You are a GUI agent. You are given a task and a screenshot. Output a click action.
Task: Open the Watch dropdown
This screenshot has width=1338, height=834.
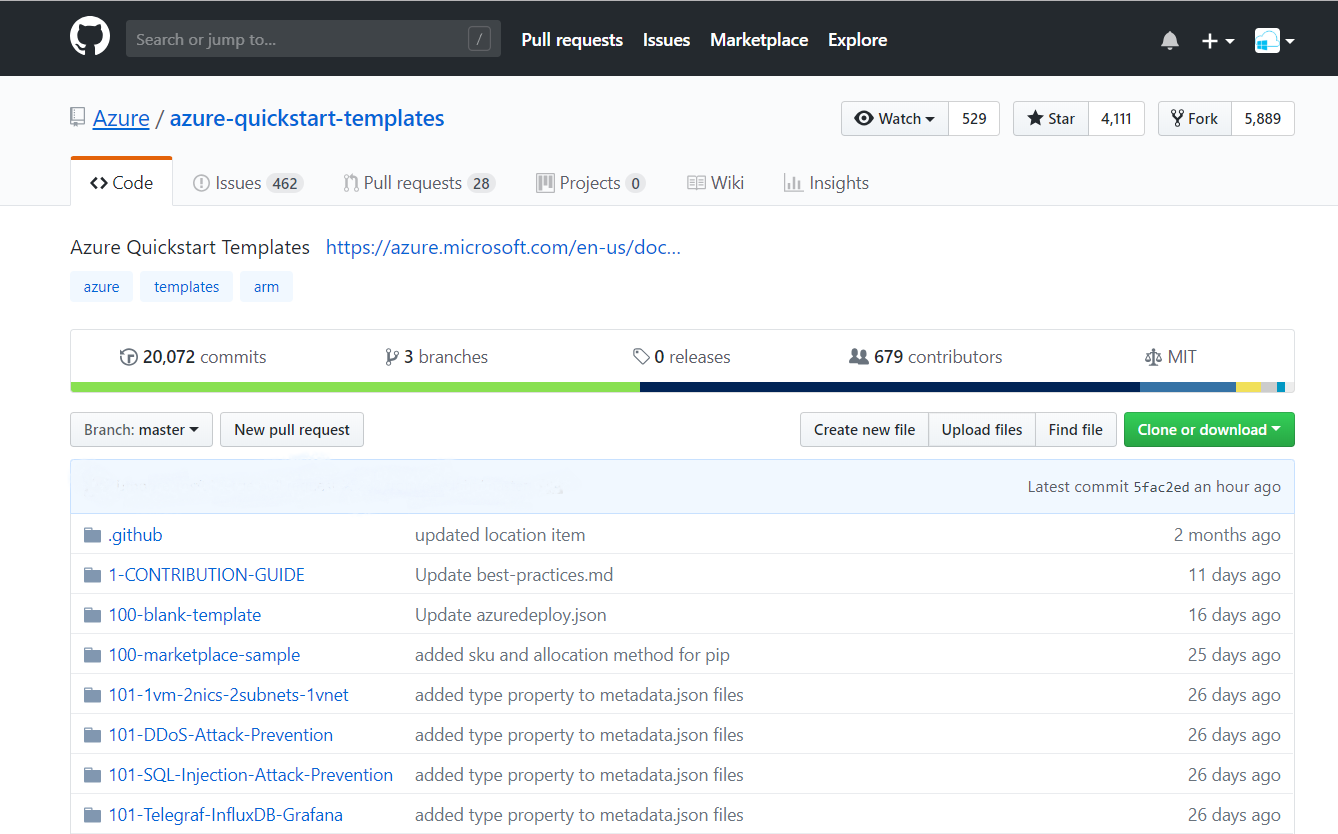click(895, 118)
